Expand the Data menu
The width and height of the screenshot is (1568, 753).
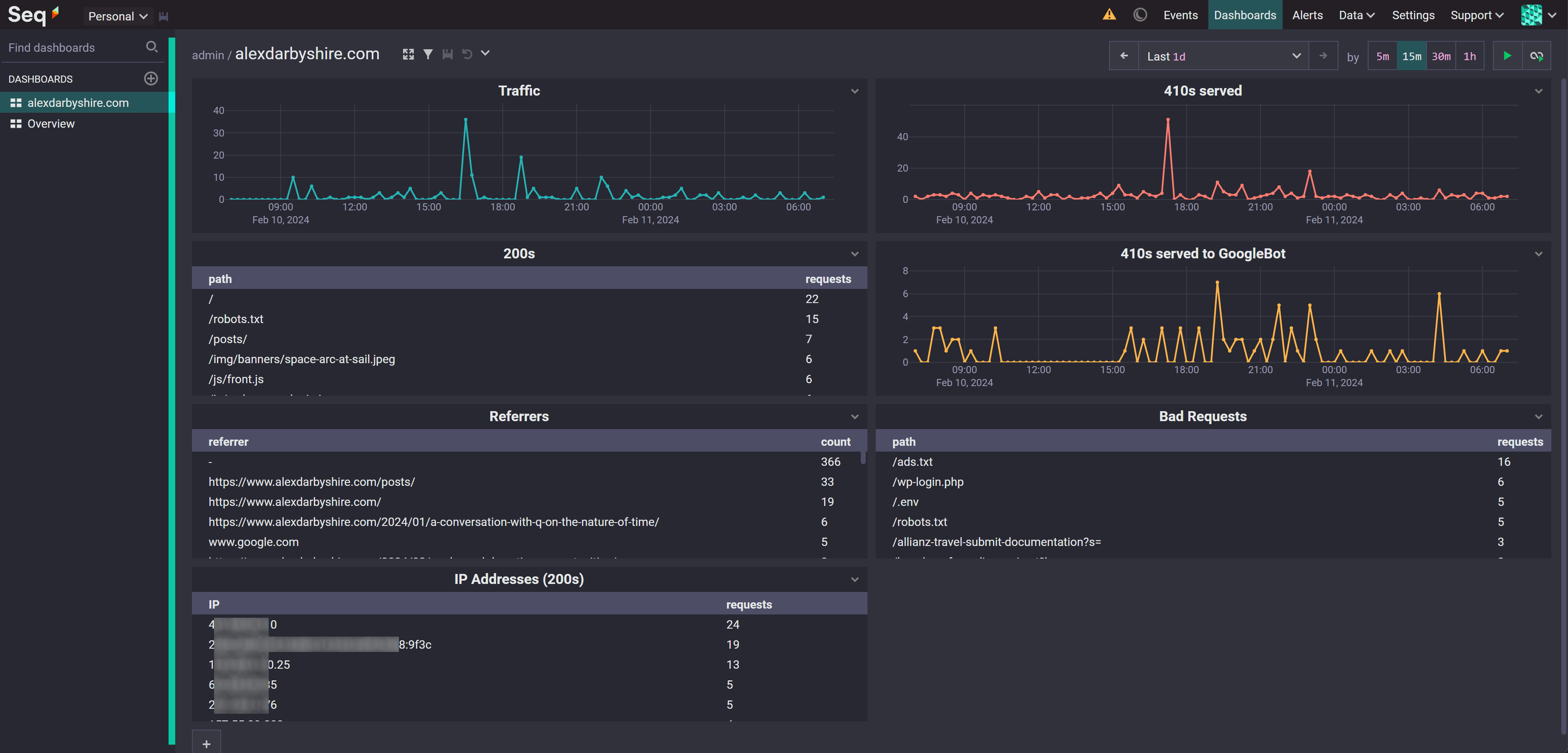coord(1356,15)
